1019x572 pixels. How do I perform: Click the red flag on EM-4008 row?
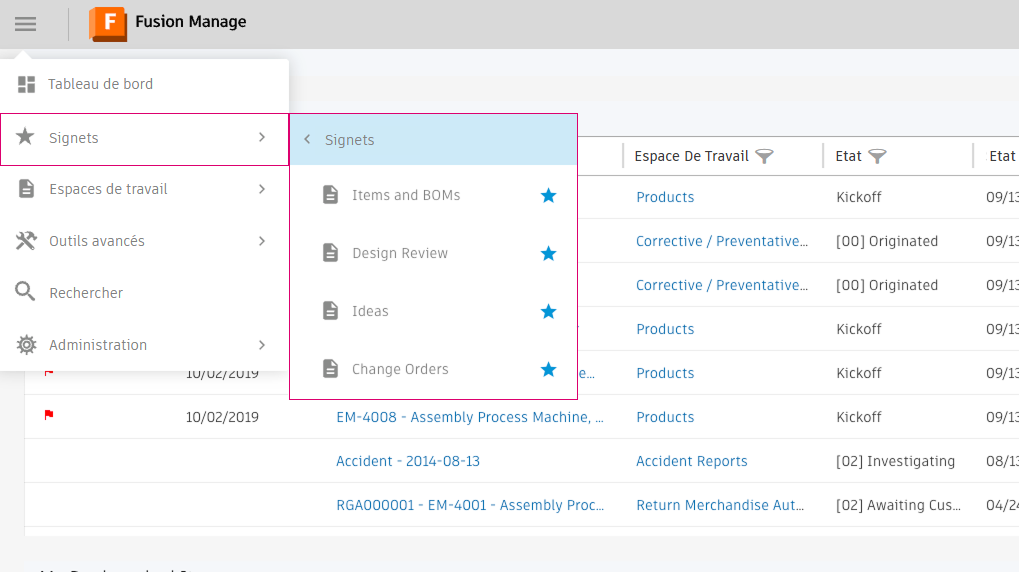pos(49,415)
